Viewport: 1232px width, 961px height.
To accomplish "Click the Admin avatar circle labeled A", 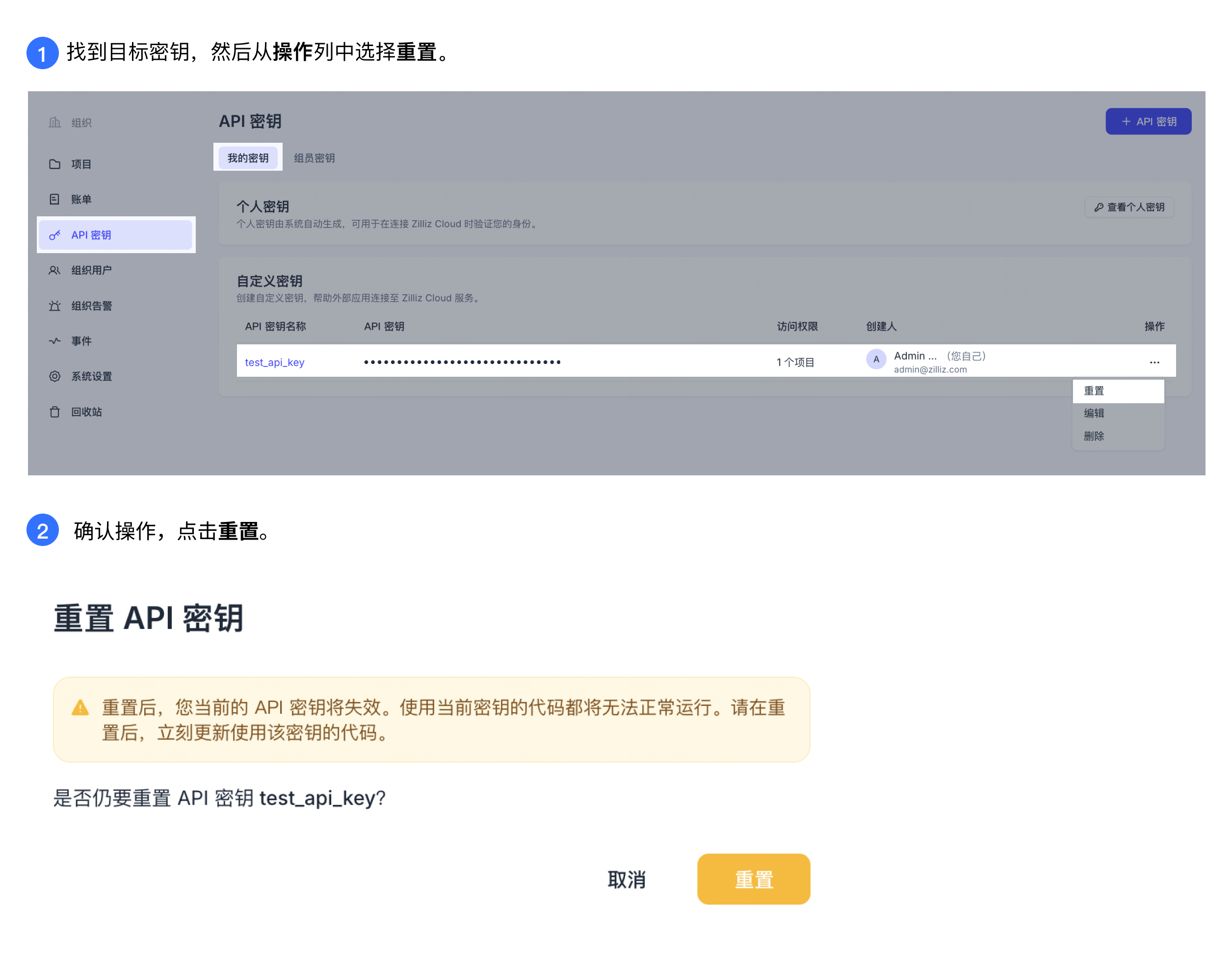I will [876, 360].
